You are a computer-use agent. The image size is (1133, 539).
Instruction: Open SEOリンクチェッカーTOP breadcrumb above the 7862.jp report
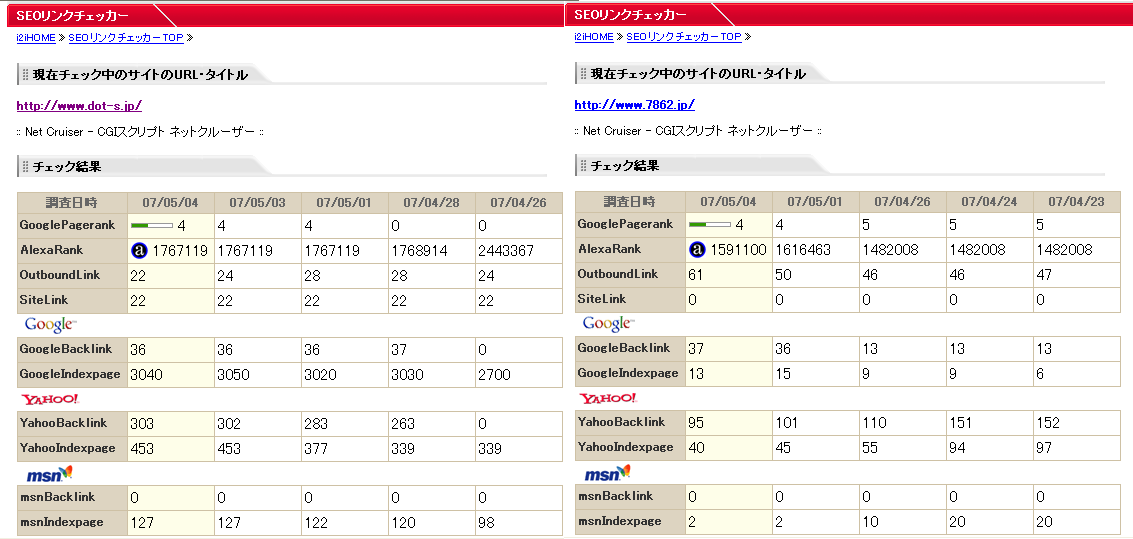point(684,37)
